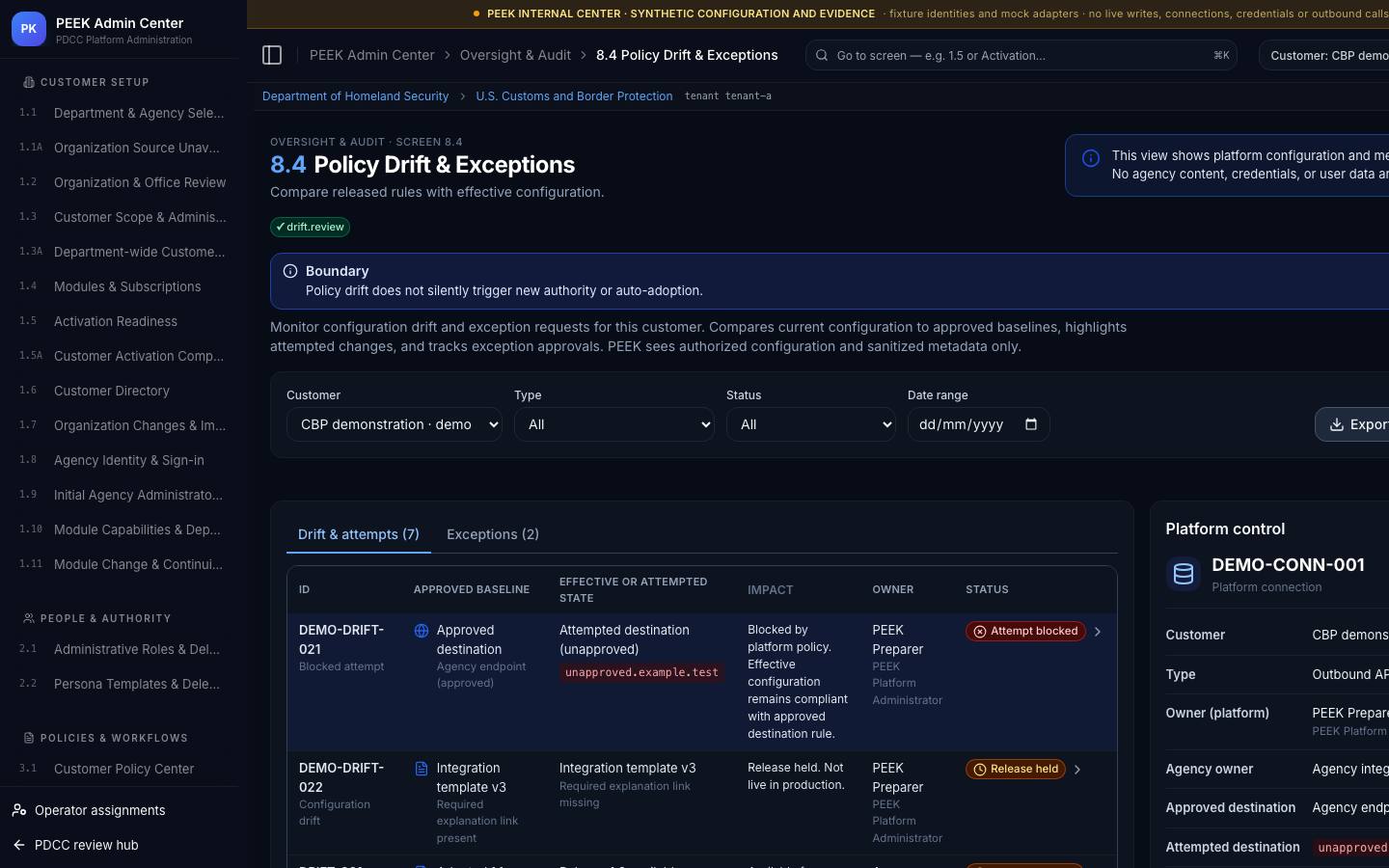Open Customer Policy Center in sidebar
This screenshot has width=1389, height=868.
click(x=123, y=769)
